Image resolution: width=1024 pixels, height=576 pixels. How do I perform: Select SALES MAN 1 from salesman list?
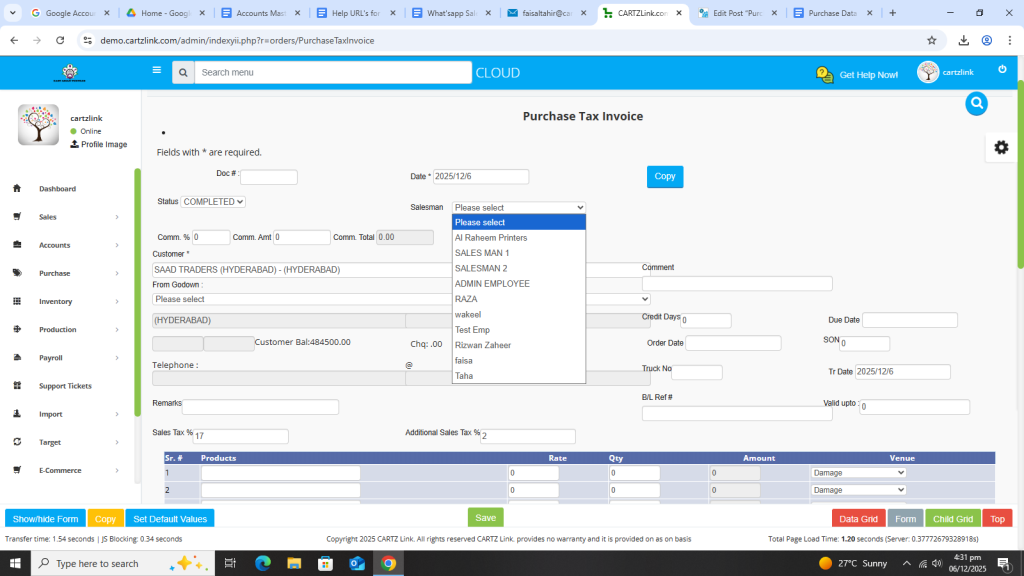pos(482,253)
